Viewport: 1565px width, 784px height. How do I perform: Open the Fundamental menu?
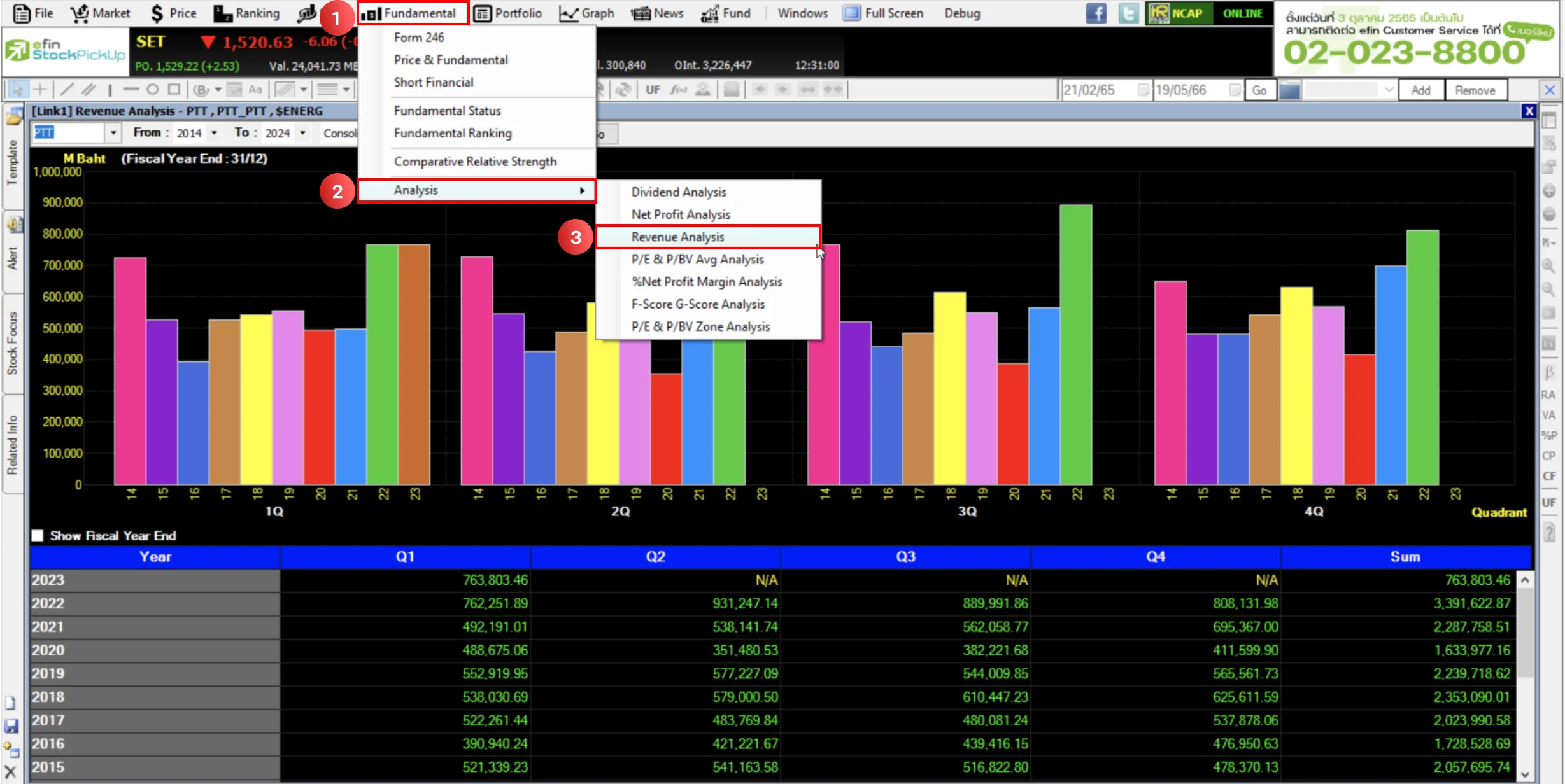[413, 13]
